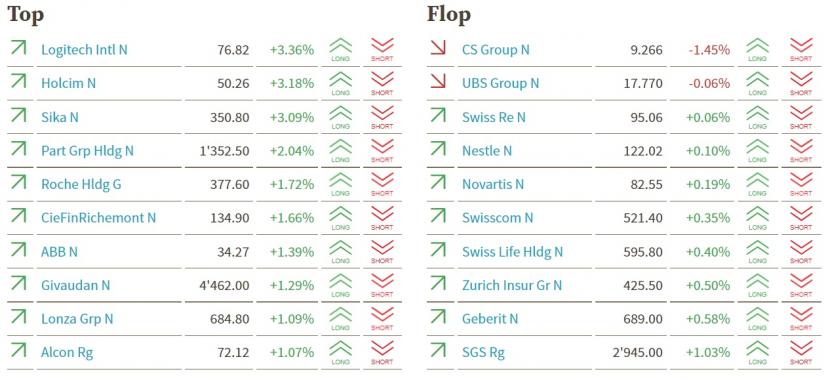Click the LONG icon for CS Group N

757,50
